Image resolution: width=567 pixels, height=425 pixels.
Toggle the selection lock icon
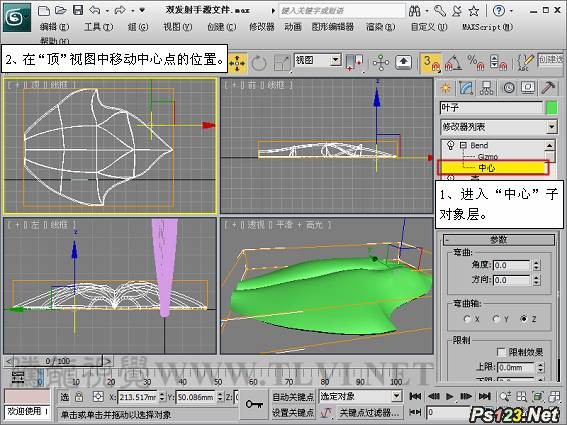coord(79,397)
